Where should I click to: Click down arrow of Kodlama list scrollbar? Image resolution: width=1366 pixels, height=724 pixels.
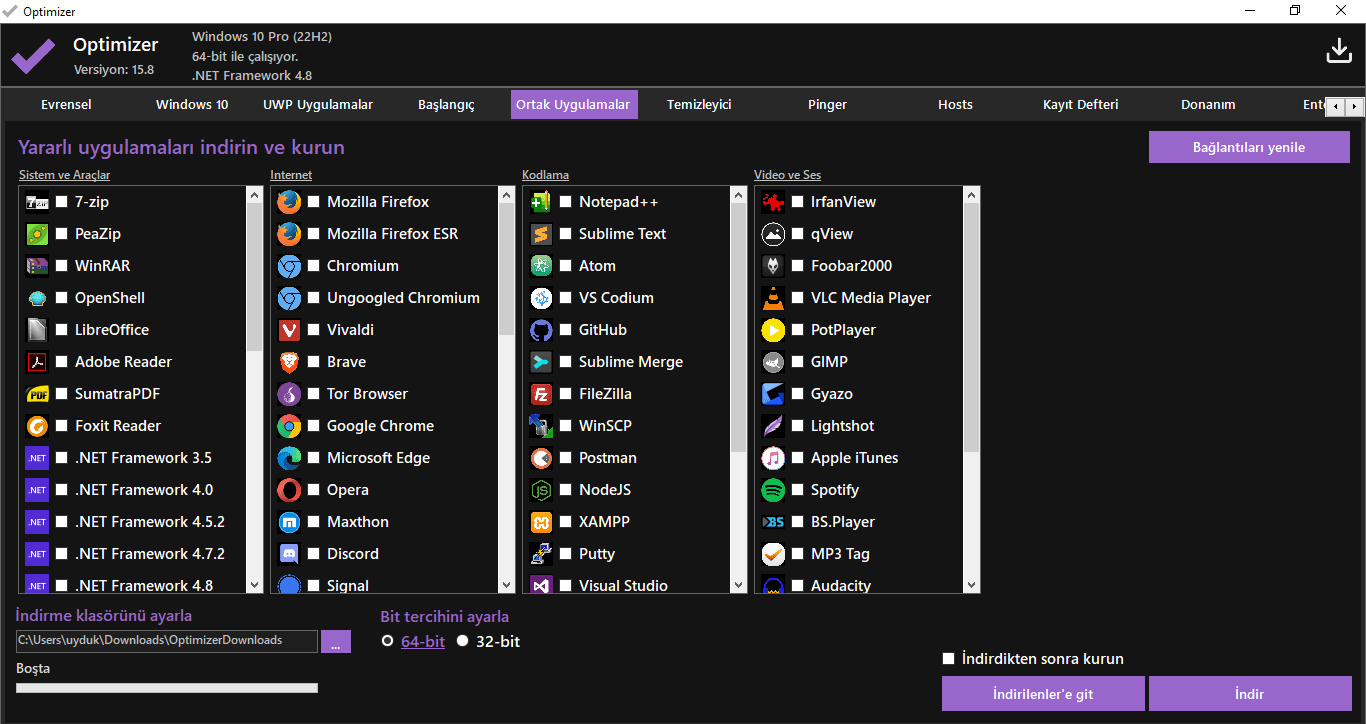tap(738, 585)
